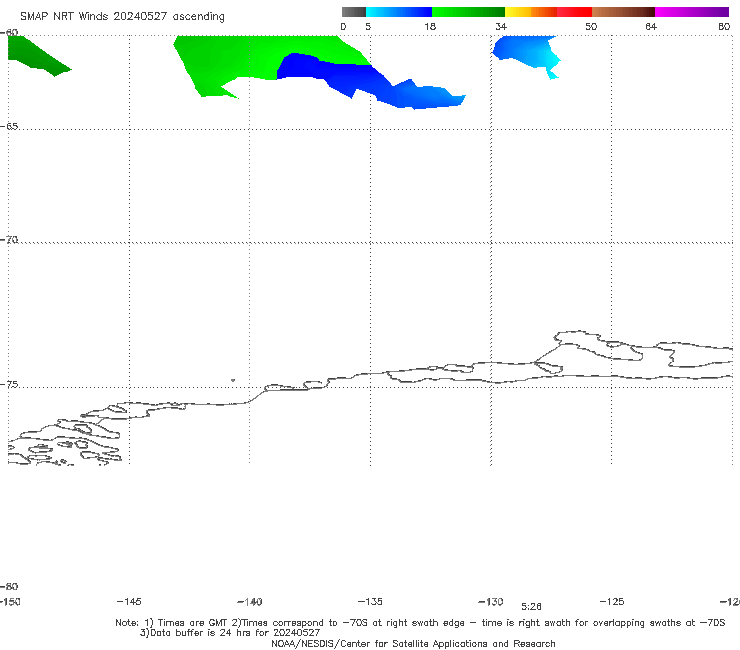Click the title 'SMAP NRT Winds 20240527 ascending'
The height and width of the screenshot is (650, 740).
pos(122,16)
